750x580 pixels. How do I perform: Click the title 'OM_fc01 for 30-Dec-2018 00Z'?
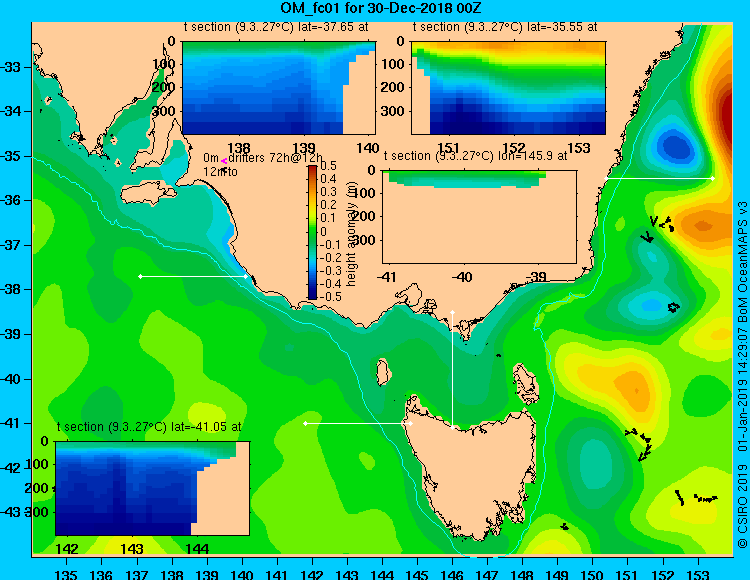coord(381,8)
